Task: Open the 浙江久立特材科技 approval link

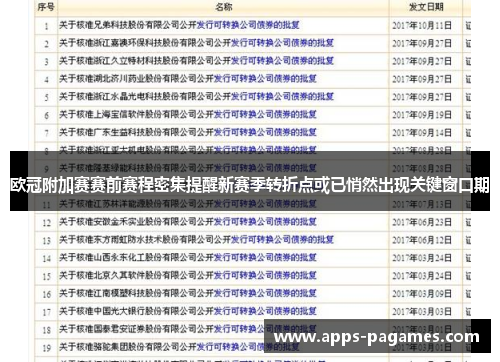Action: [197, 61]
